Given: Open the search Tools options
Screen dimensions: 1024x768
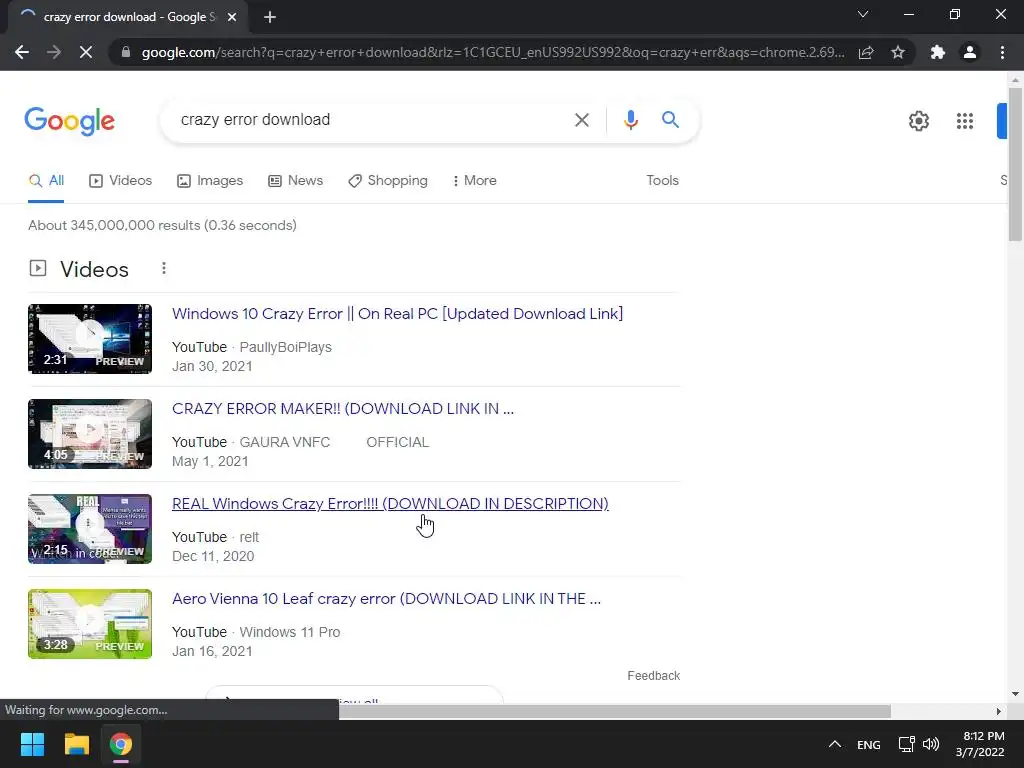Looking at the screenshot, I should [662, 181].
